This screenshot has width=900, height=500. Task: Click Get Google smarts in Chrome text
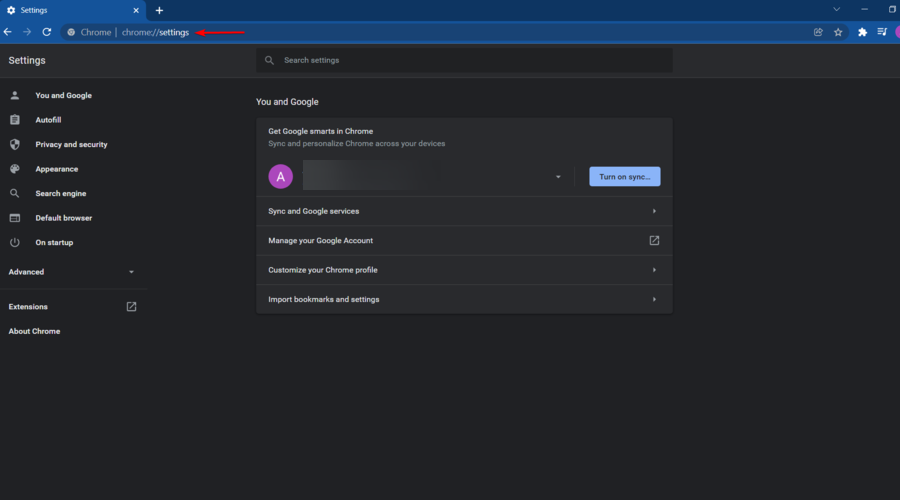tap(320, 131)
